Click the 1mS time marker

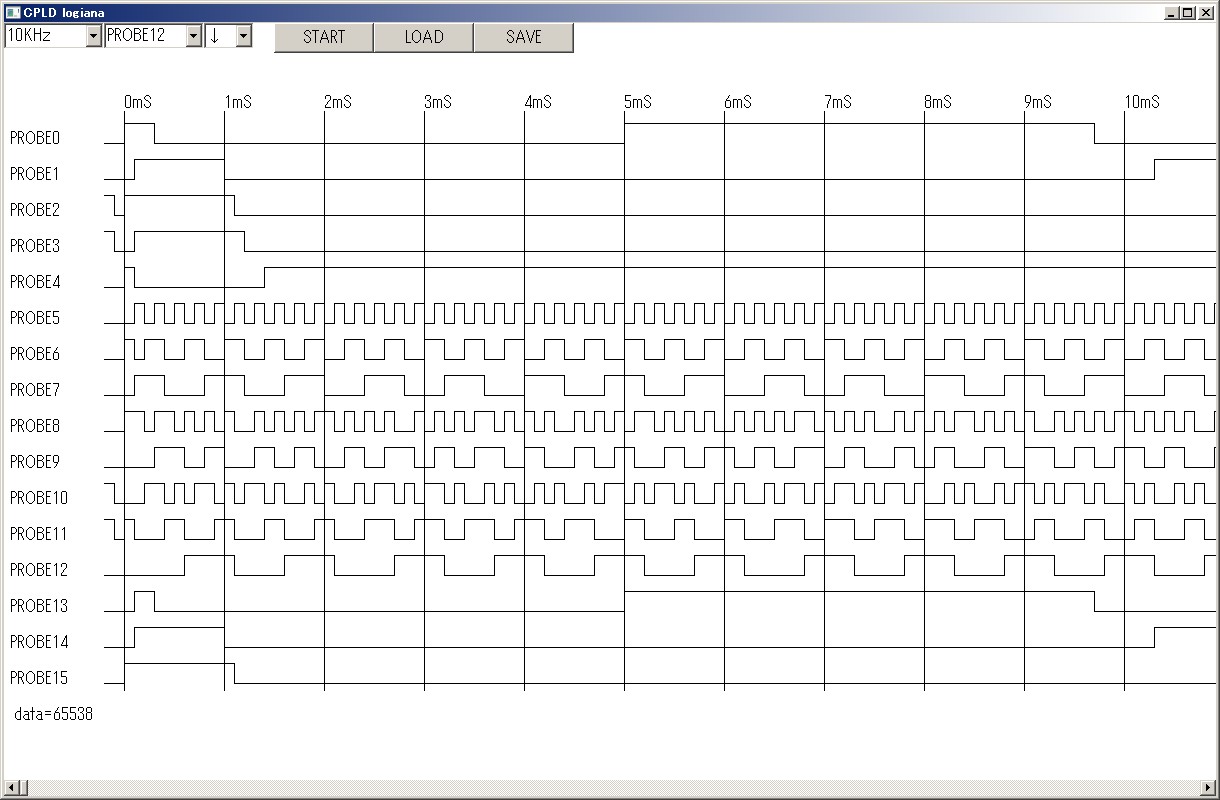coord(238,102)
